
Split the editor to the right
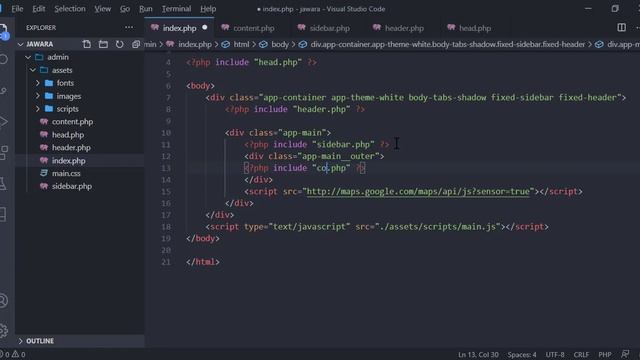click(x=621, y=27)
